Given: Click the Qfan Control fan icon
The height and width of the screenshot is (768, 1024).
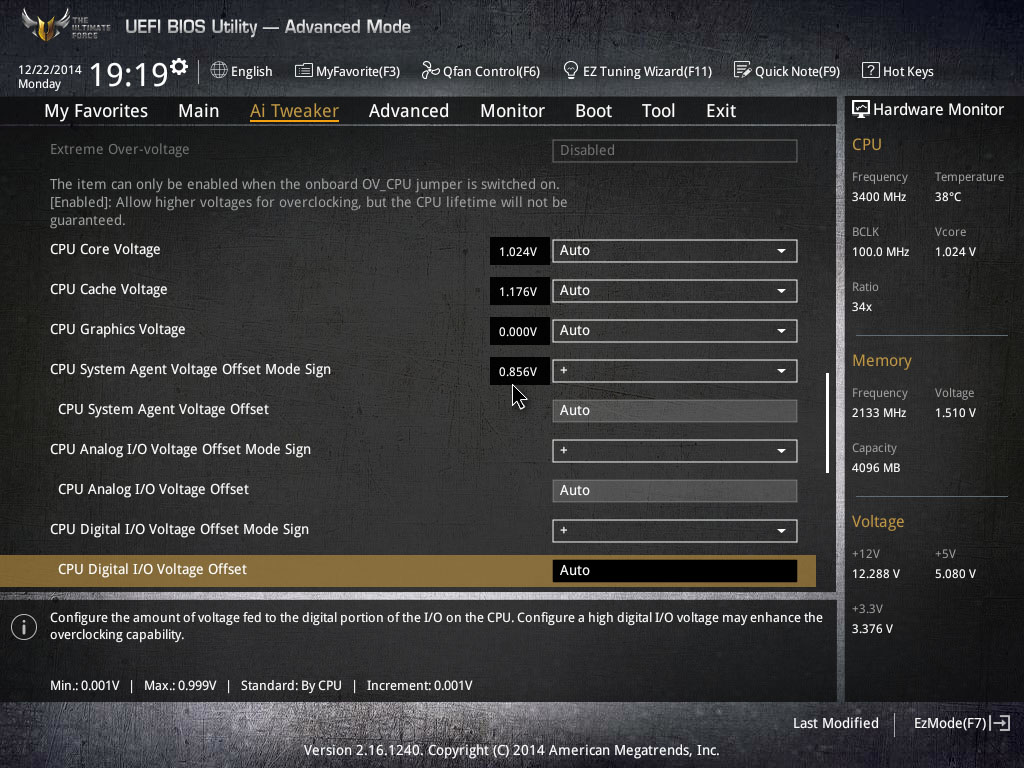Looking at the screenshot, I should click(430, 70).
